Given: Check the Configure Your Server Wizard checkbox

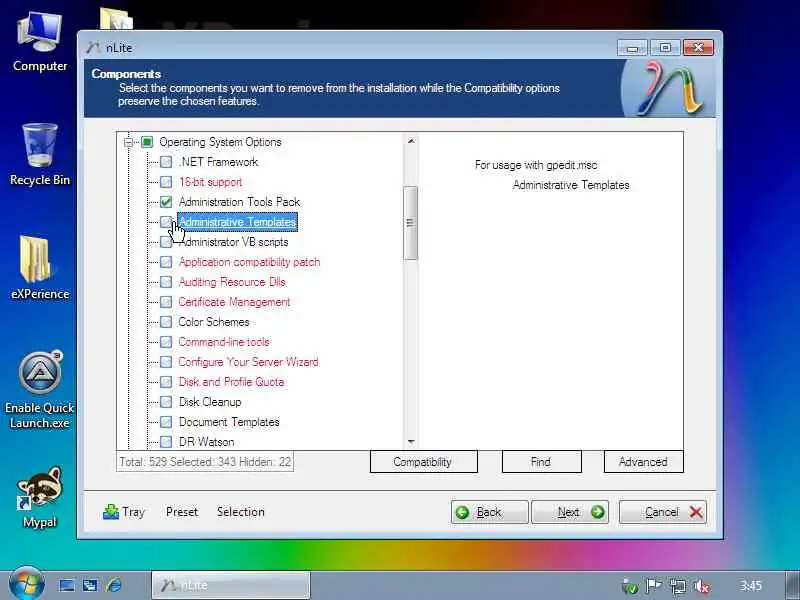Looking at the screenshot, I should point(166,362).
